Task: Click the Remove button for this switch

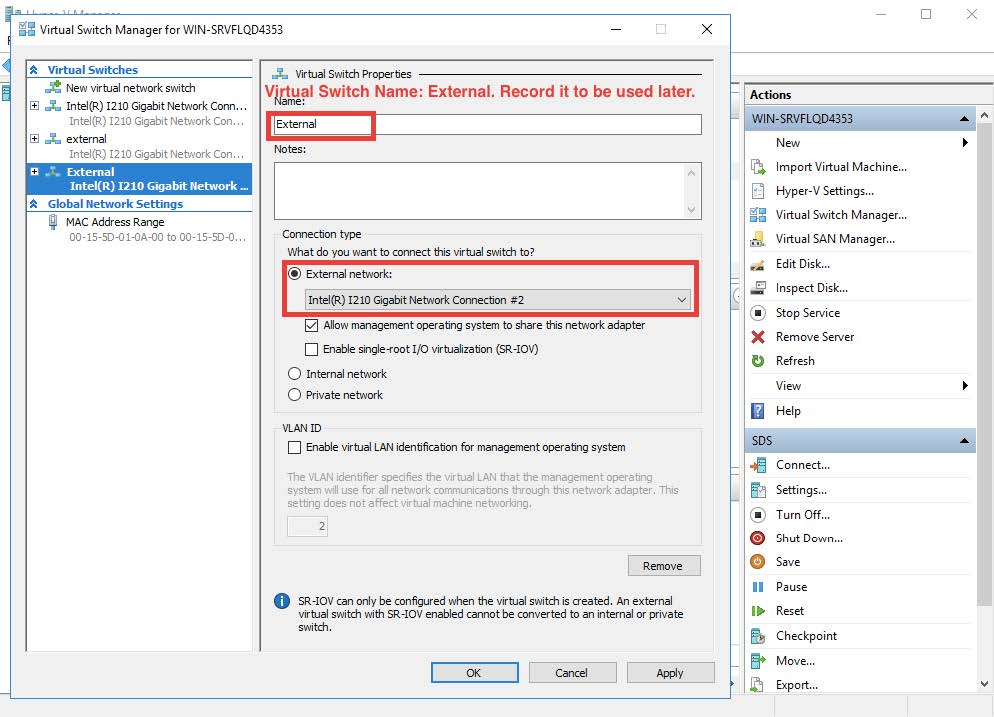Action: click(x=663, y=566)
